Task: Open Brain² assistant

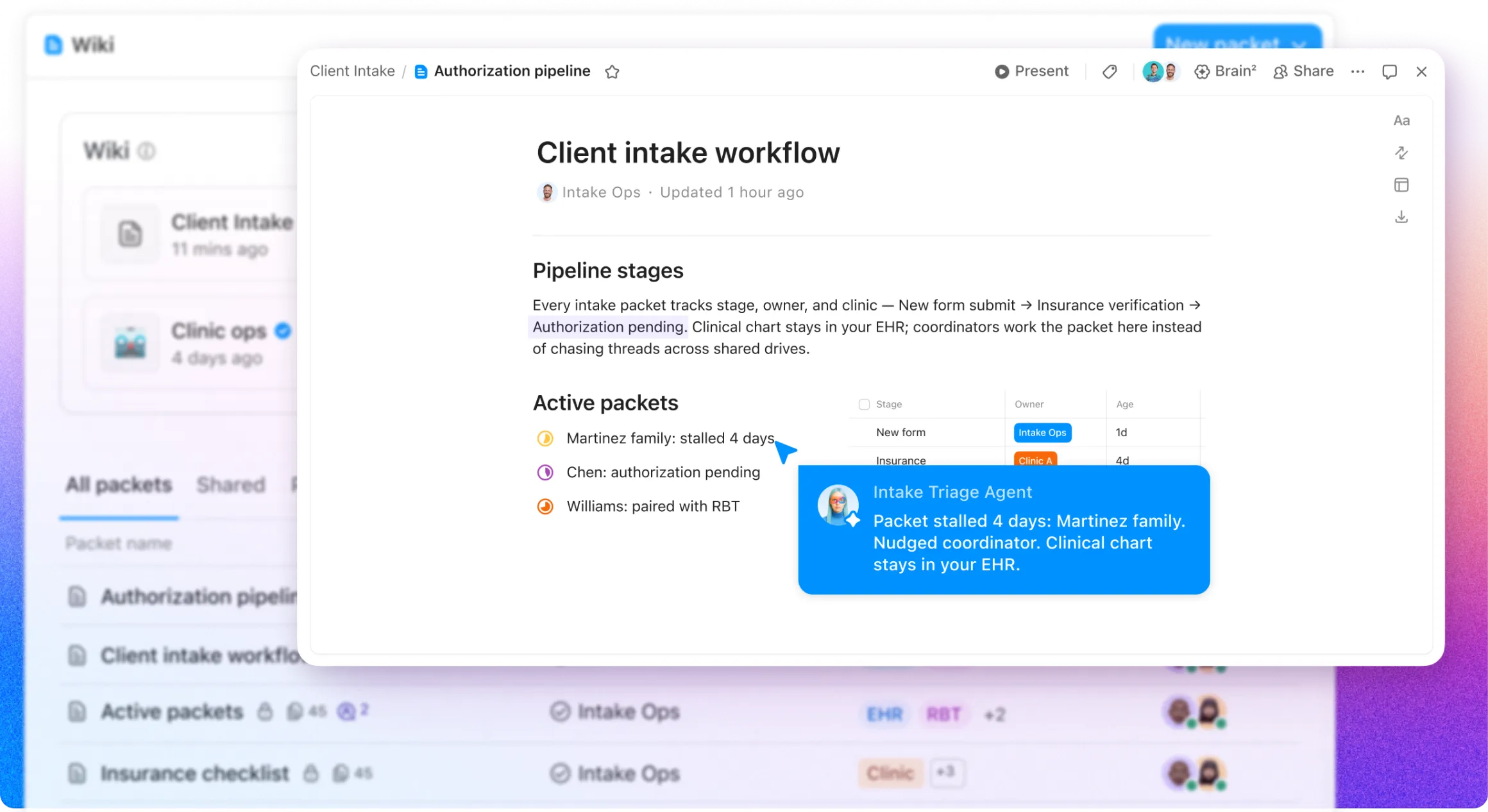Action: click(x=1225, y=71)
